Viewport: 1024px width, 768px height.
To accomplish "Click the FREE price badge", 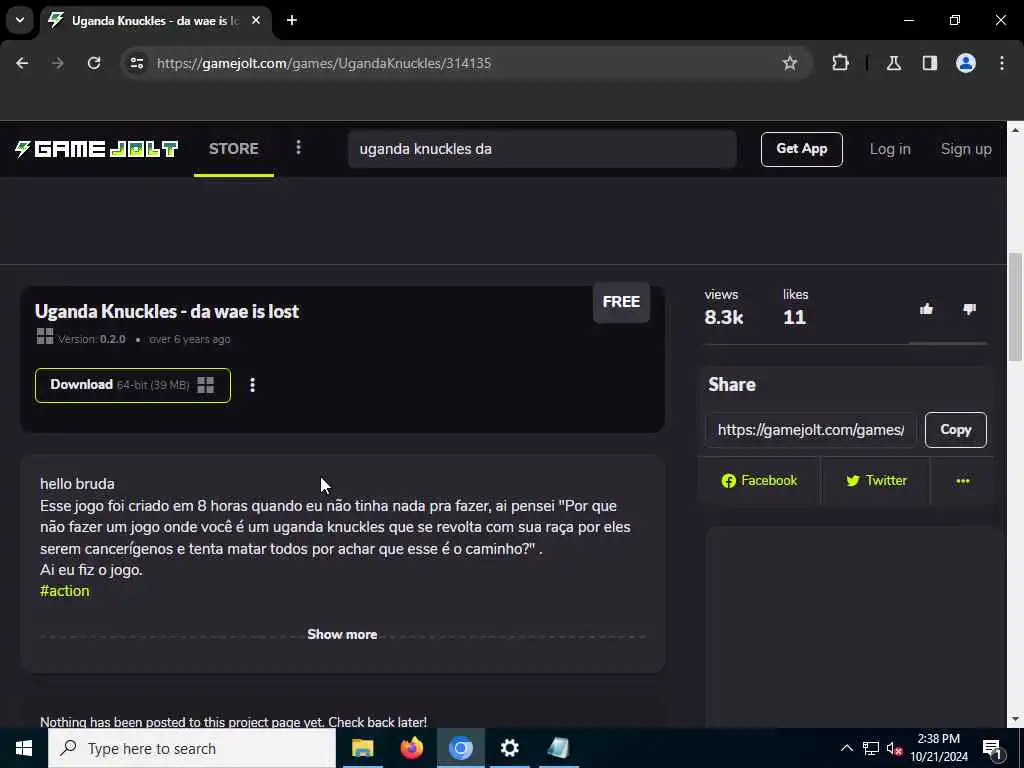I will [621, 302].
